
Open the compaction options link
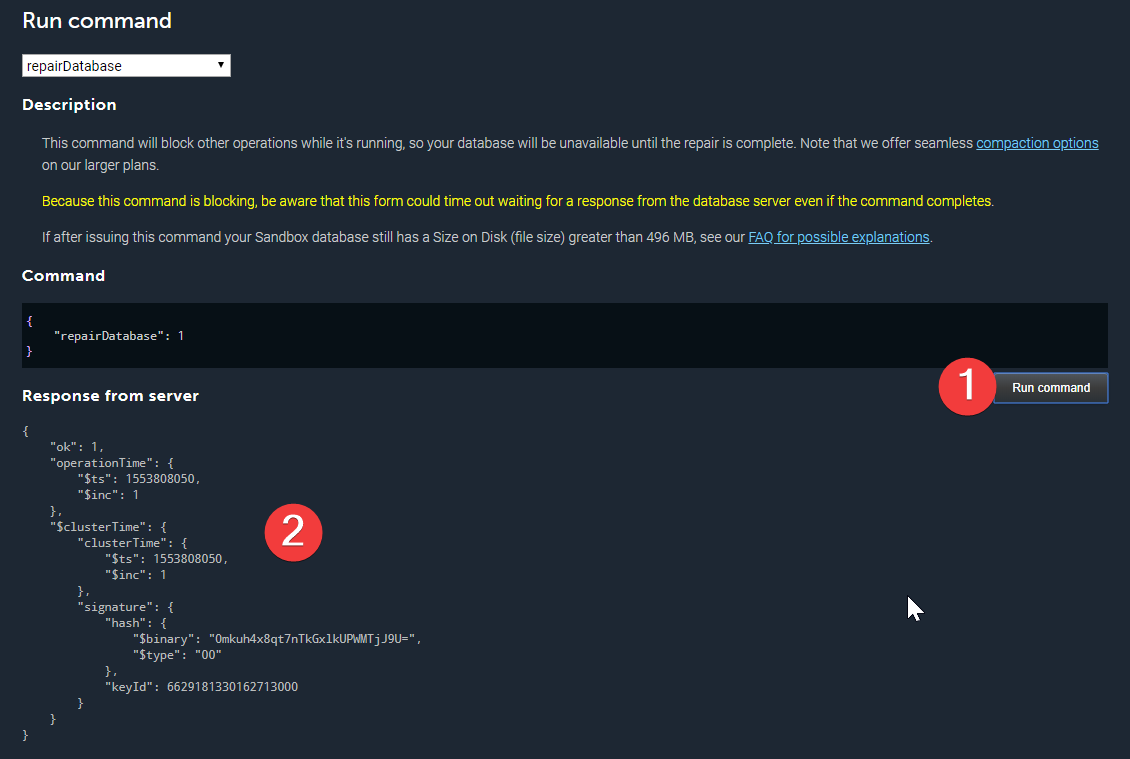click(1037, 143)
